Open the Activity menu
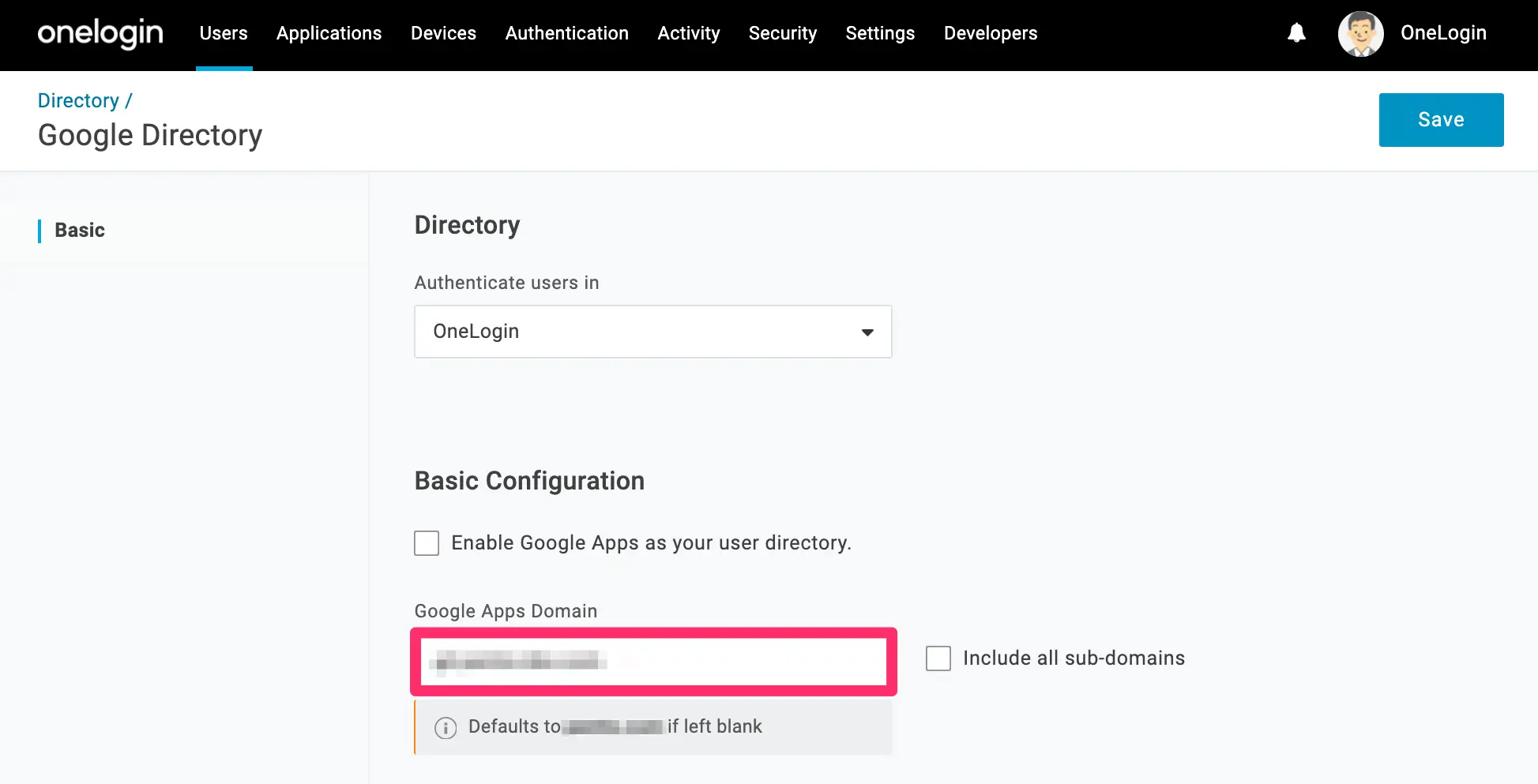1538x784 pixels. coord(688,33)
